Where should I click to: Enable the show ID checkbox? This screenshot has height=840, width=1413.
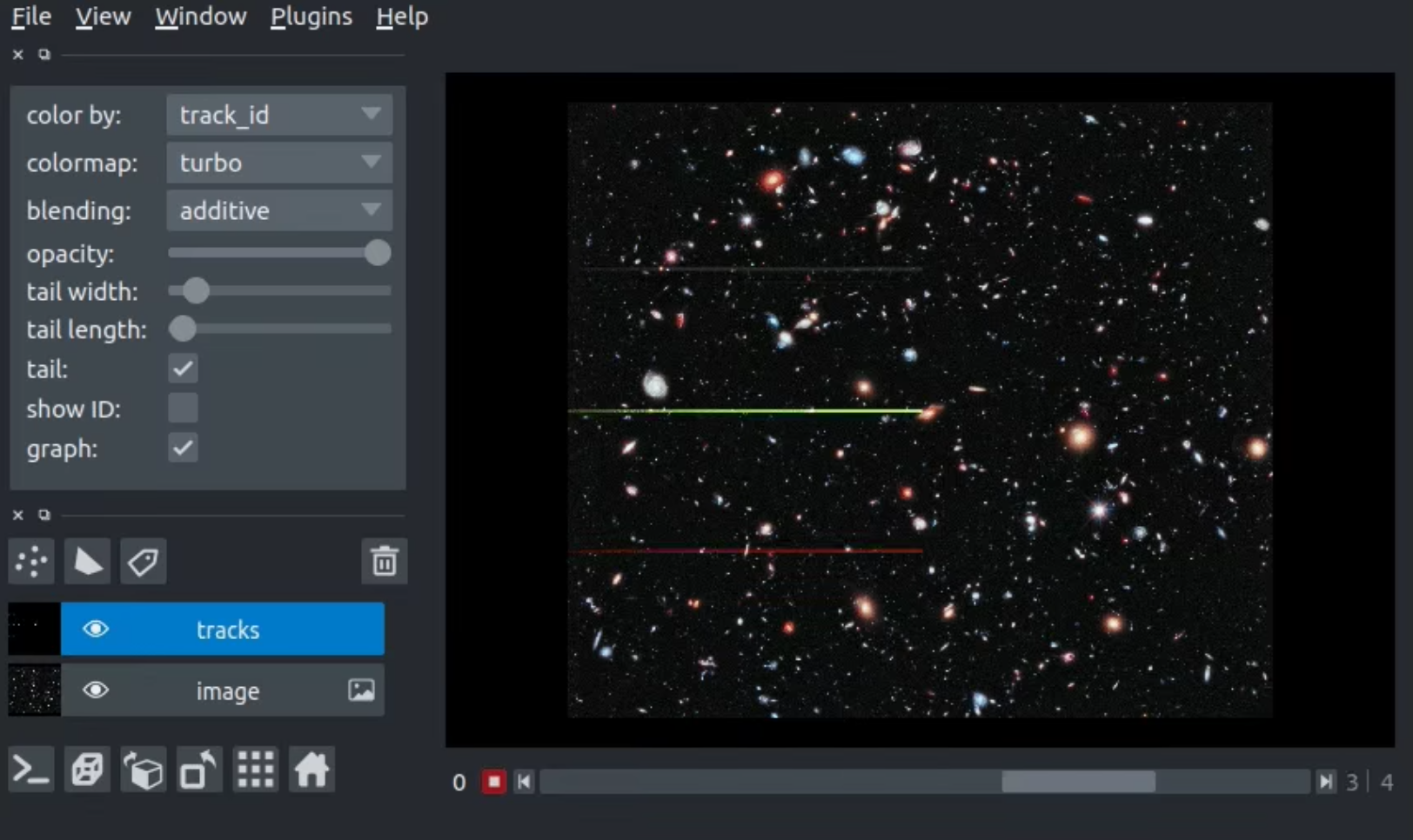183,408
